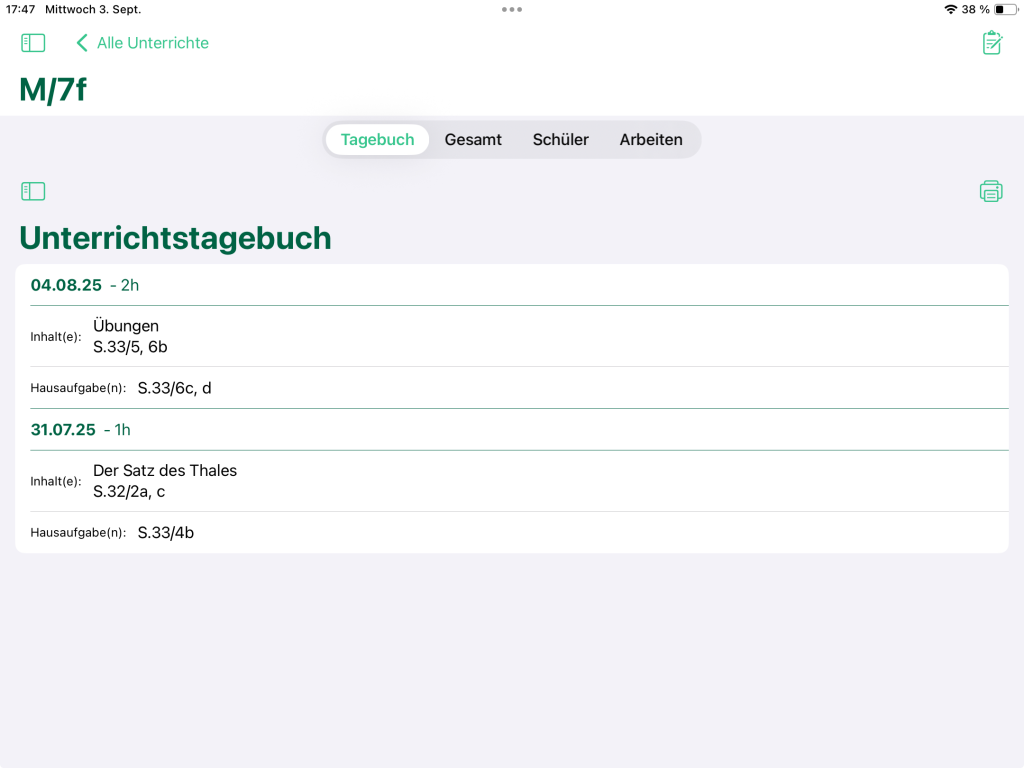Select the Übungen content row
The image size is (1024, 768).
coord(126,326)
